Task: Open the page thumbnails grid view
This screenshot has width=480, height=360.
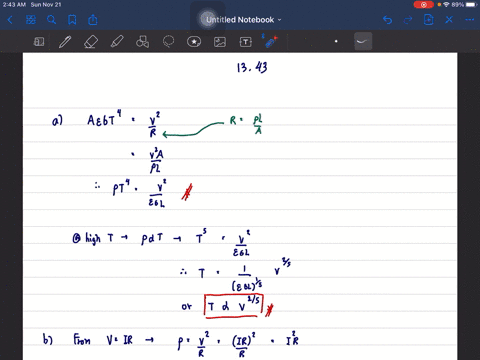Action: (31, 20)
